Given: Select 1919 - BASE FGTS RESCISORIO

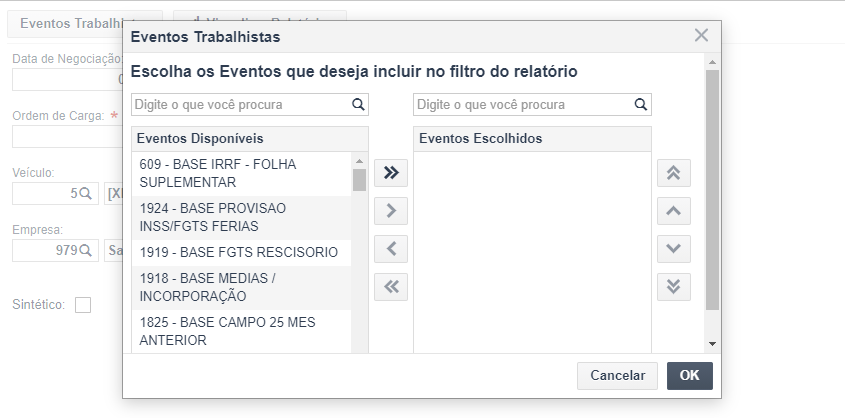Looking at the screenshot, I should click(x=241, y=253).
